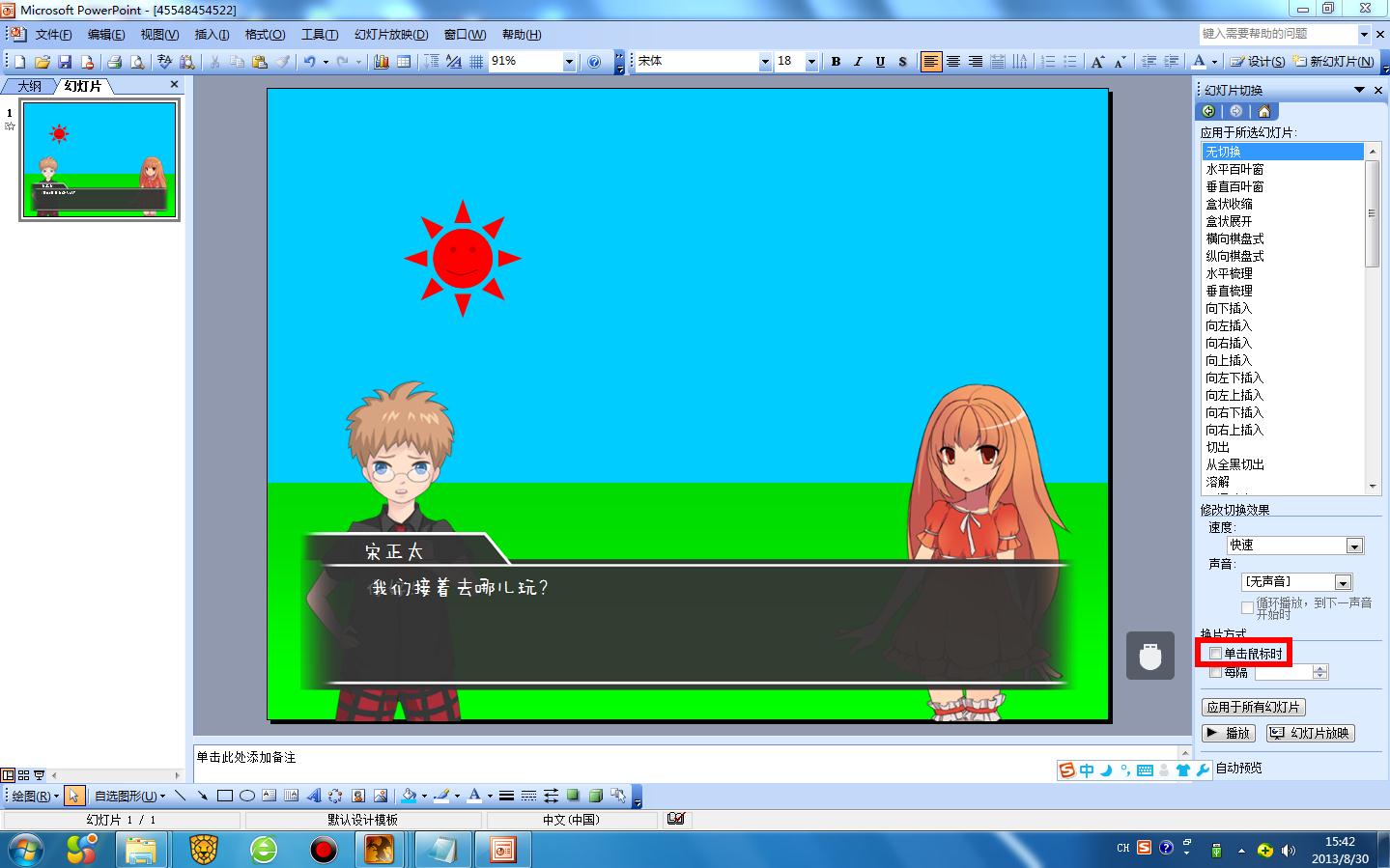1390x868 pixels.
Task: Enable the 每隔 timed advance checkbox
Action: 1215,672
